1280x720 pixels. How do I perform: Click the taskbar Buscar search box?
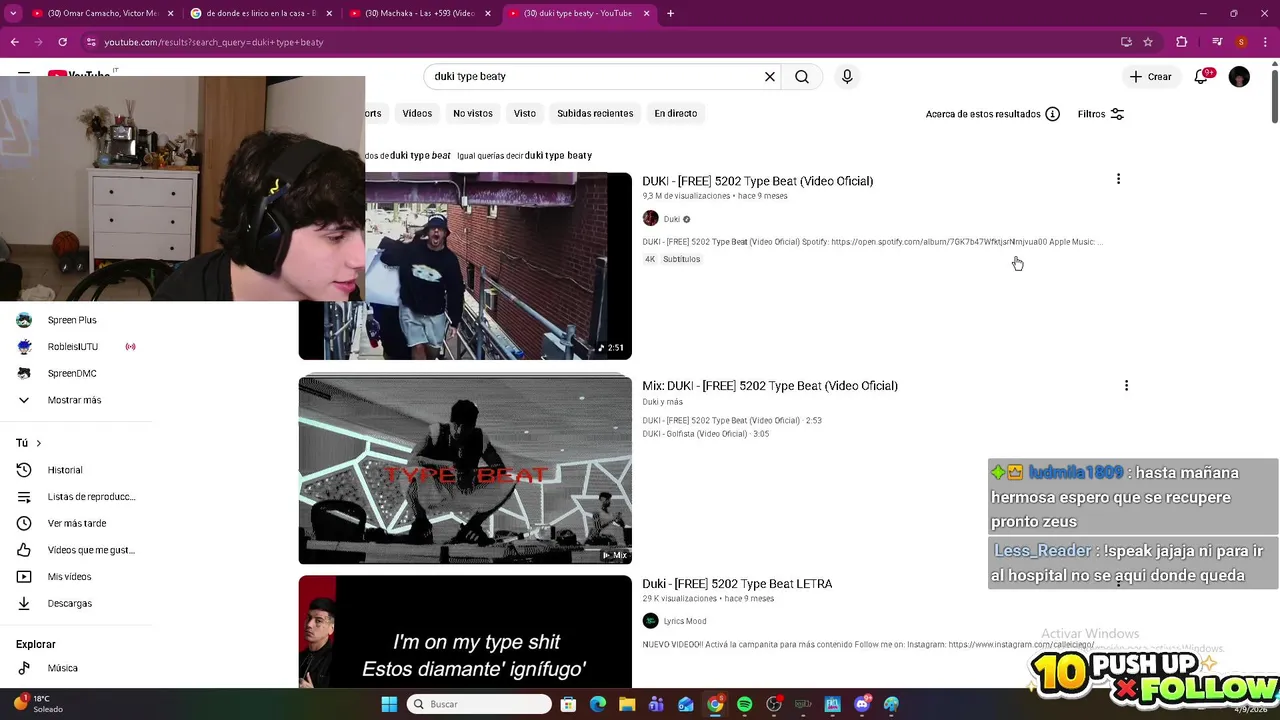pyautogui.click(x=480, y=704)
